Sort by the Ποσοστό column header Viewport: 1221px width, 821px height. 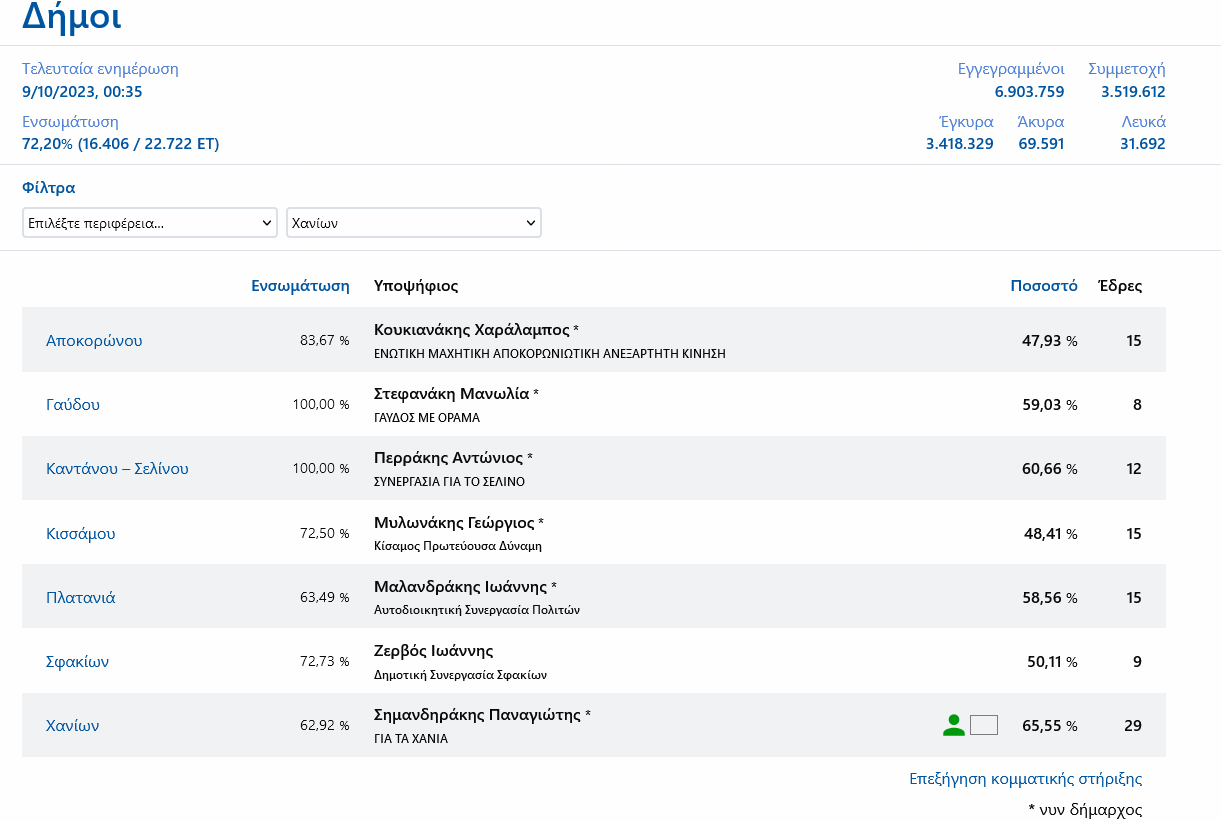[x=1043, y=286]
